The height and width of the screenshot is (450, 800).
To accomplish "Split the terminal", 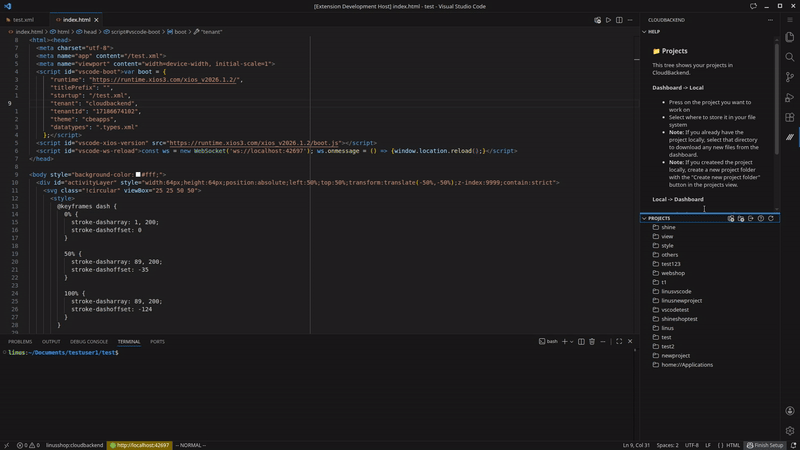I will tap(581, 341).
